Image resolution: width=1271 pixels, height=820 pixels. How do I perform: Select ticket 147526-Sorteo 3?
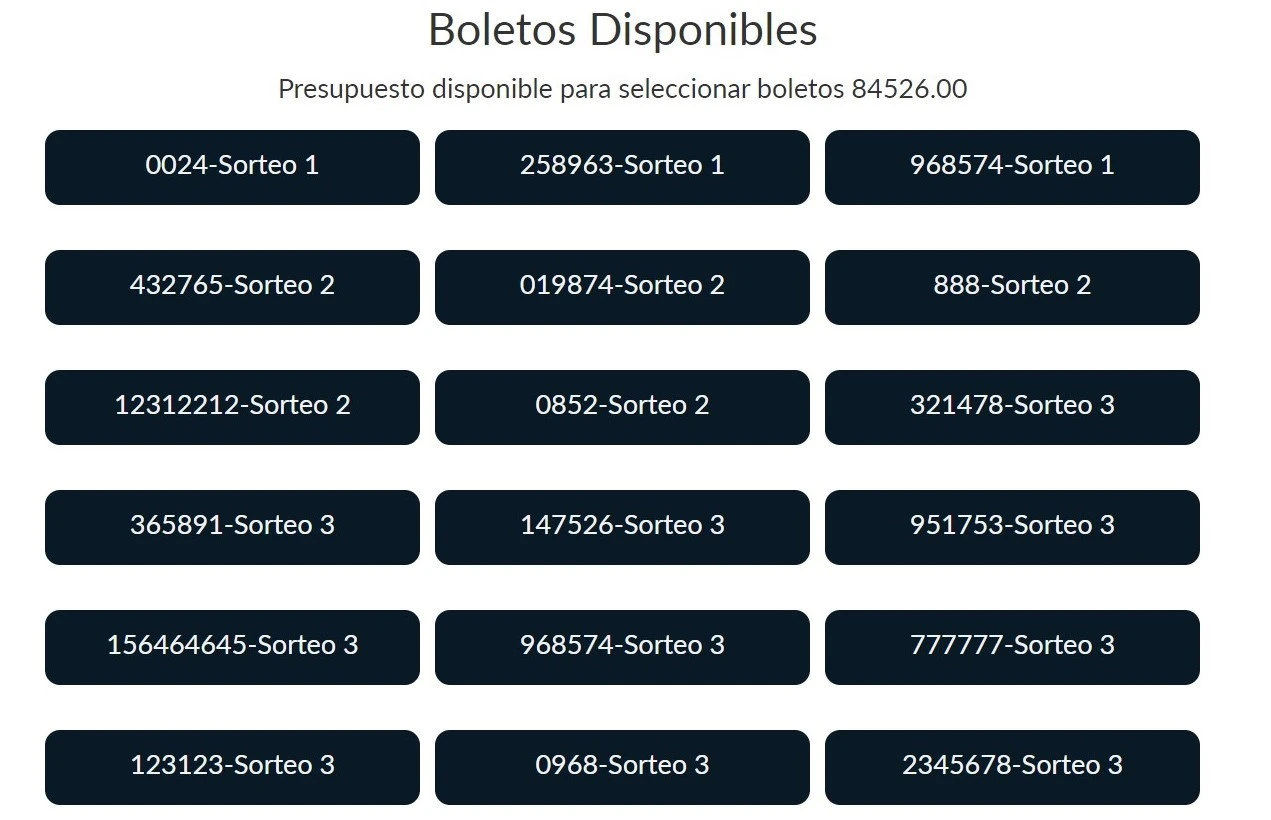coord(622,527)
